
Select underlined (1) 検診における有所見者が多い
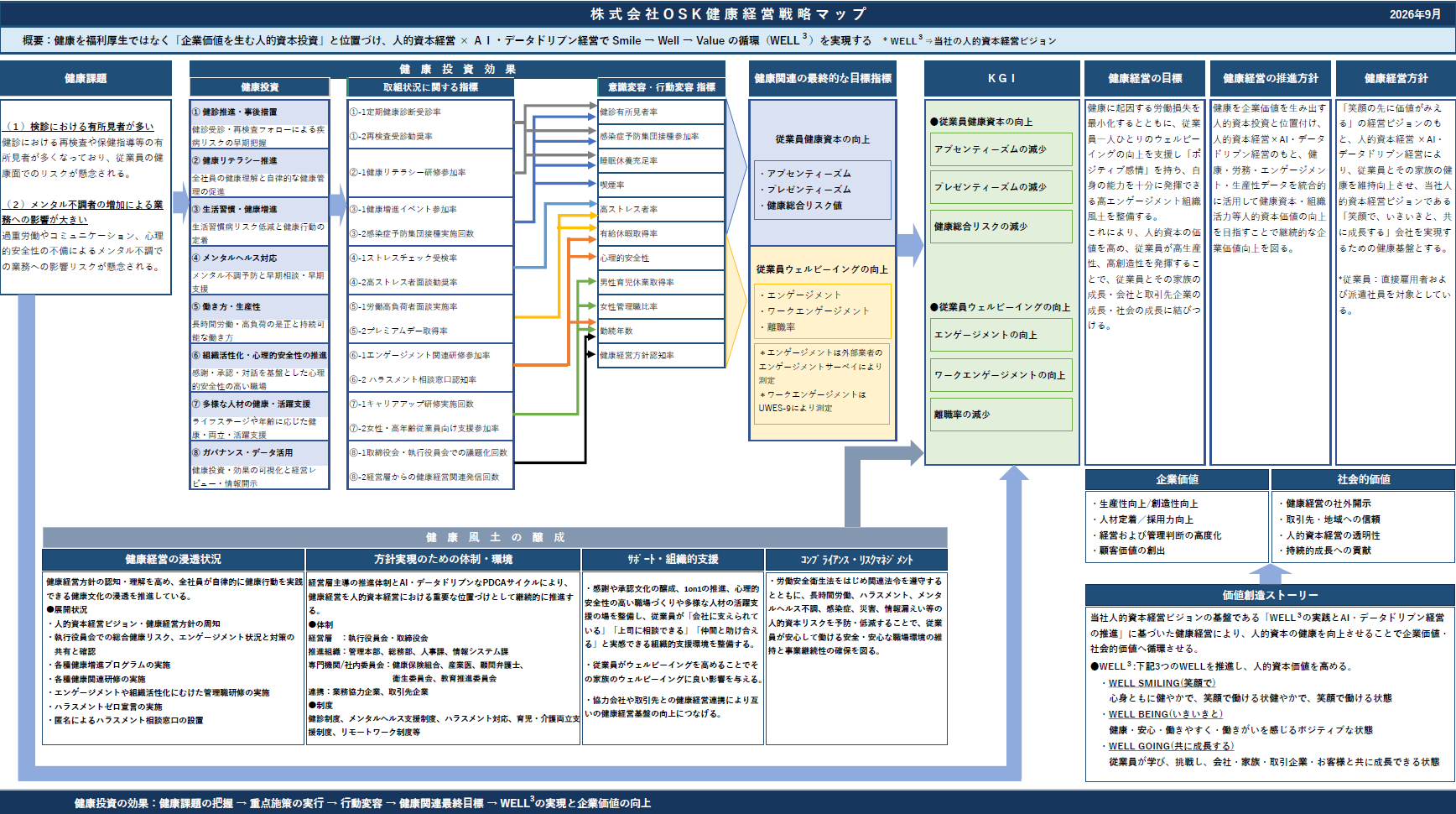coord(80,127)
